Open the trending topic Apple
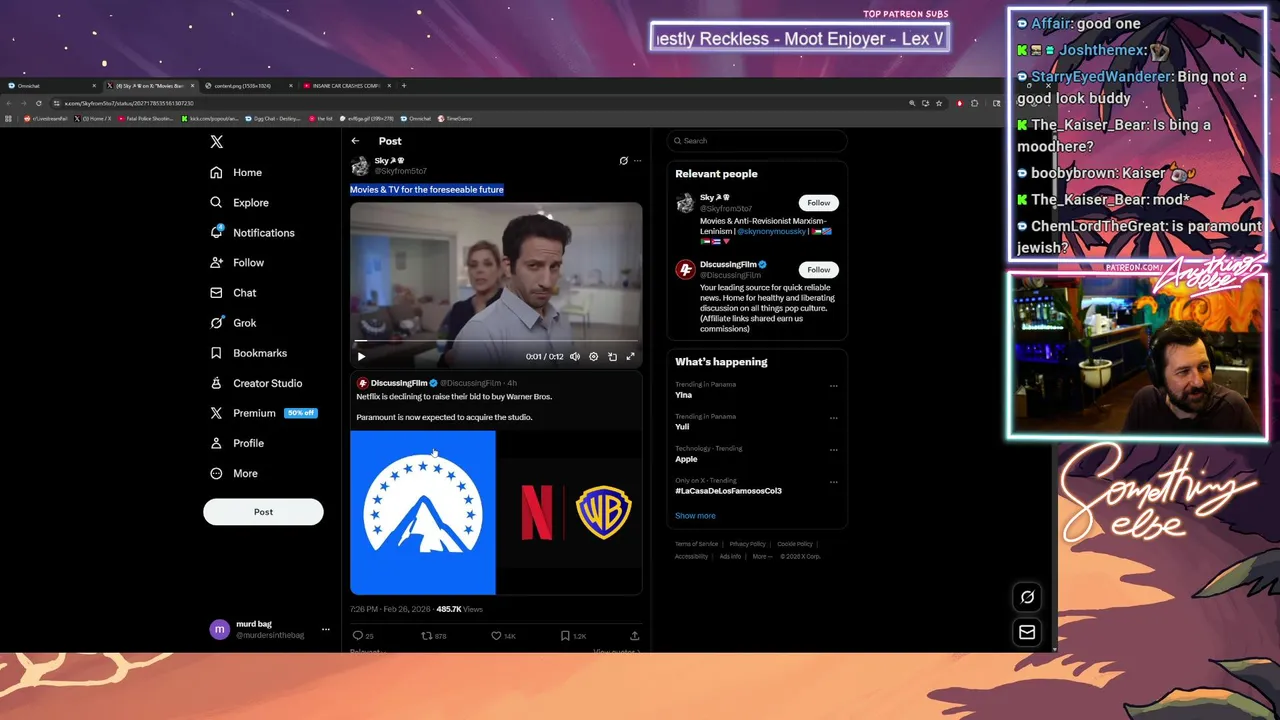 coord(687,459)
